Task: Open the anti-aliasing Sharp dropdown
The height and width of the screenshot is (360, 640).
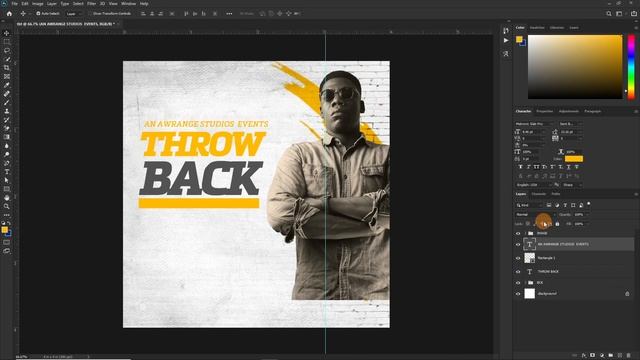Action: click(x=572, y=185)
